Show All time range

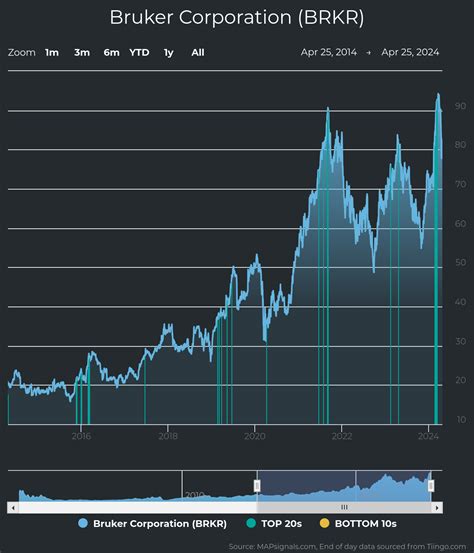click(198, 53)
